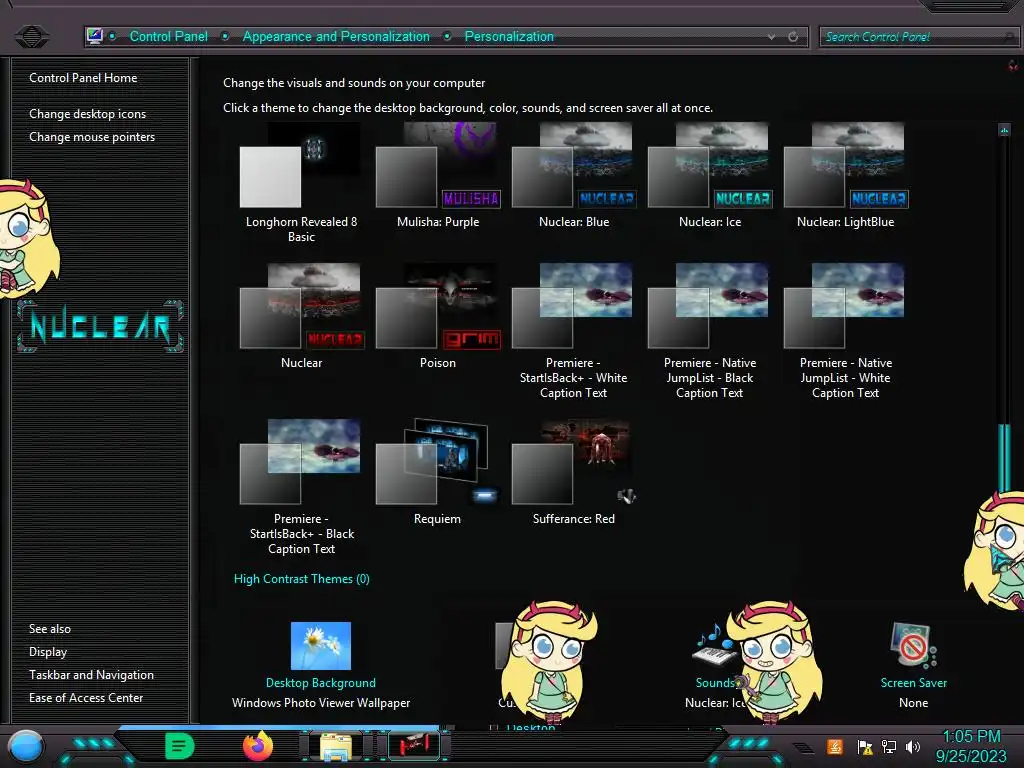Open Display settings link

click(x=48, y=652)
